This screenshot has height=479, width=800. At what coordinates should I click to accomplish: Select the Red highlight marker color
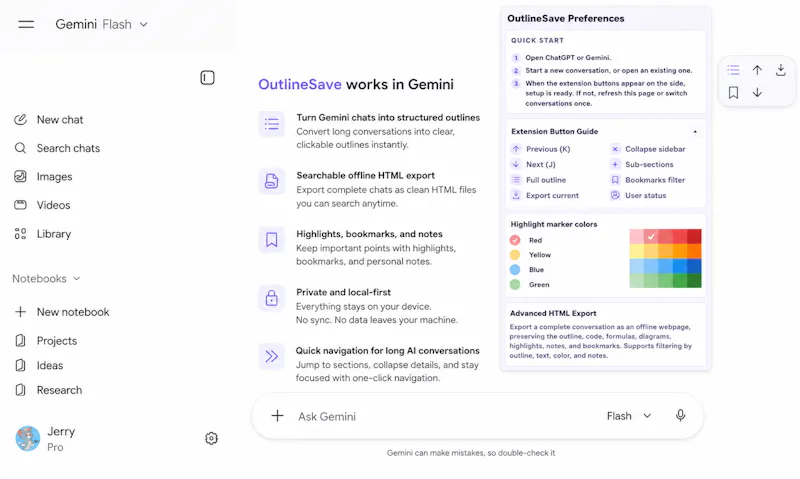(515, 240)
